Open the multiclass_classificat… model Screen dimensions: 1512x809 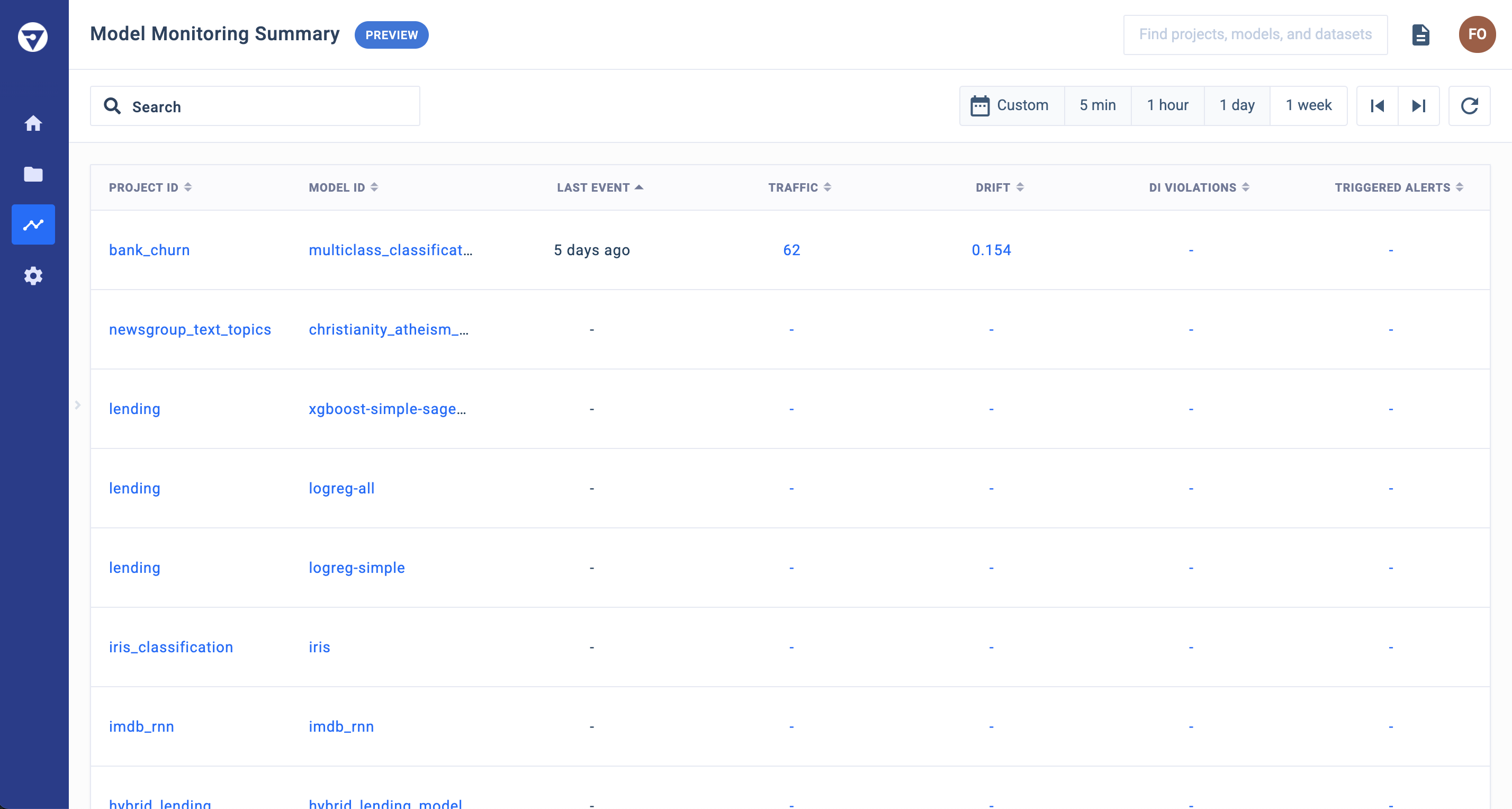coord(390,250)
